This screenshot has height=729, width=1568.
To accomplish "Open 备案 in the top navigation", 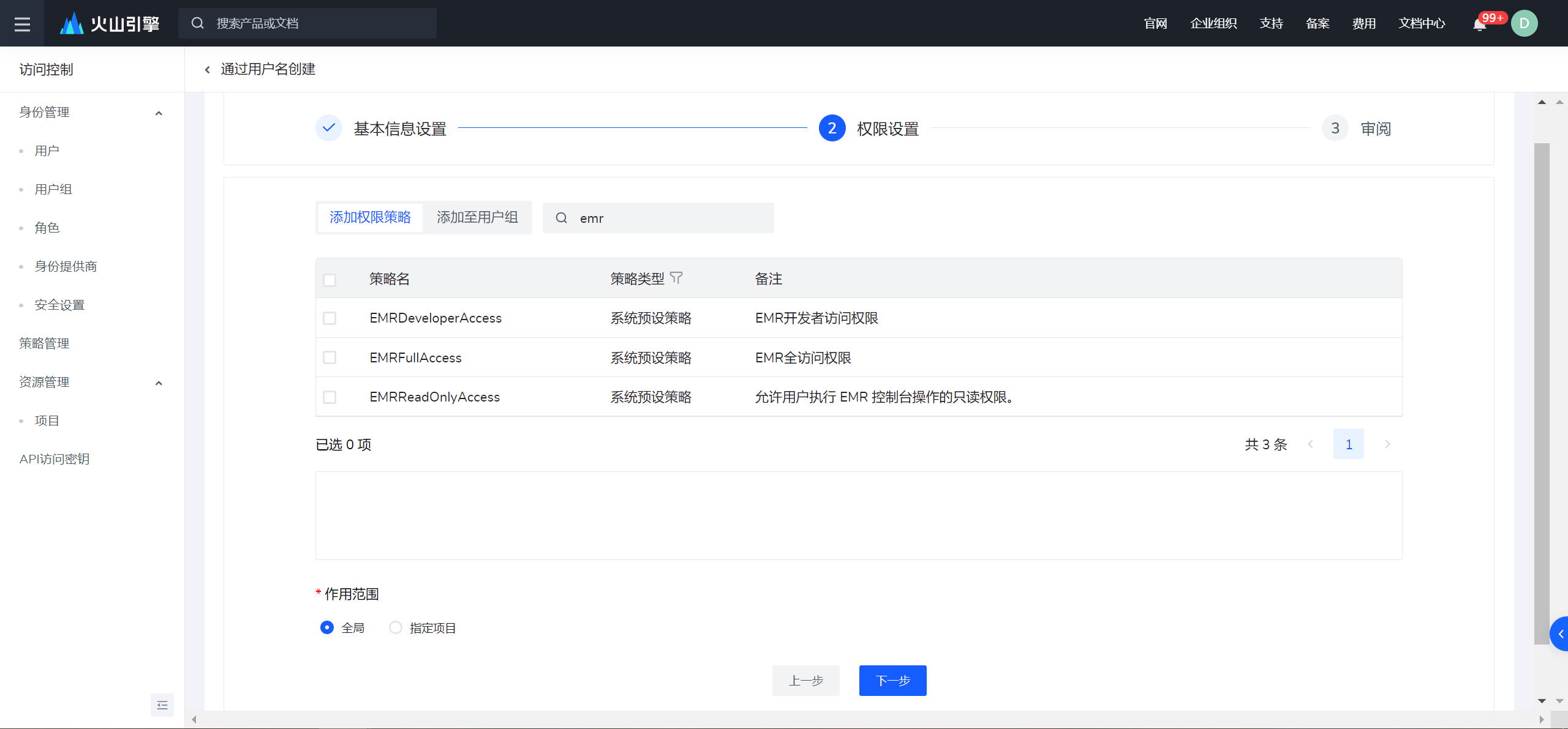I will 1317,23.
